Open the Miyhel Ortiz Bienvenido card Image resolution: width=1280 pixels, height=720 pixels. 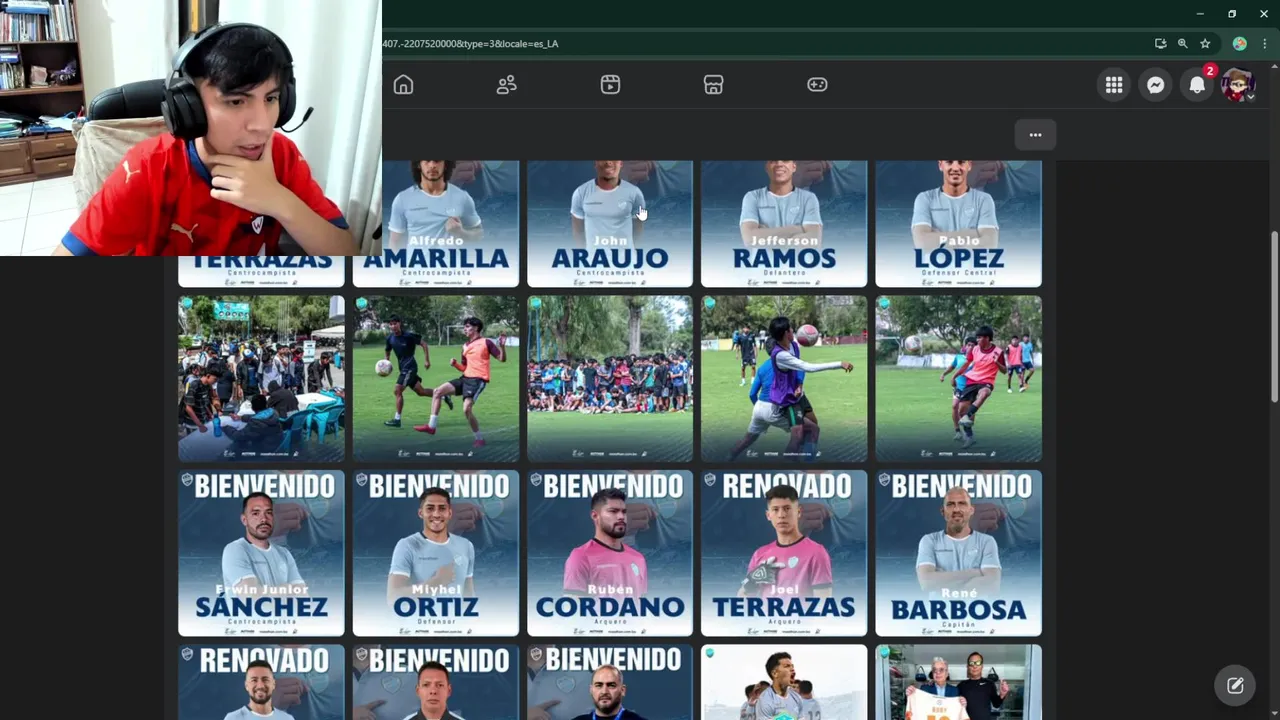(x=435, y=553)
